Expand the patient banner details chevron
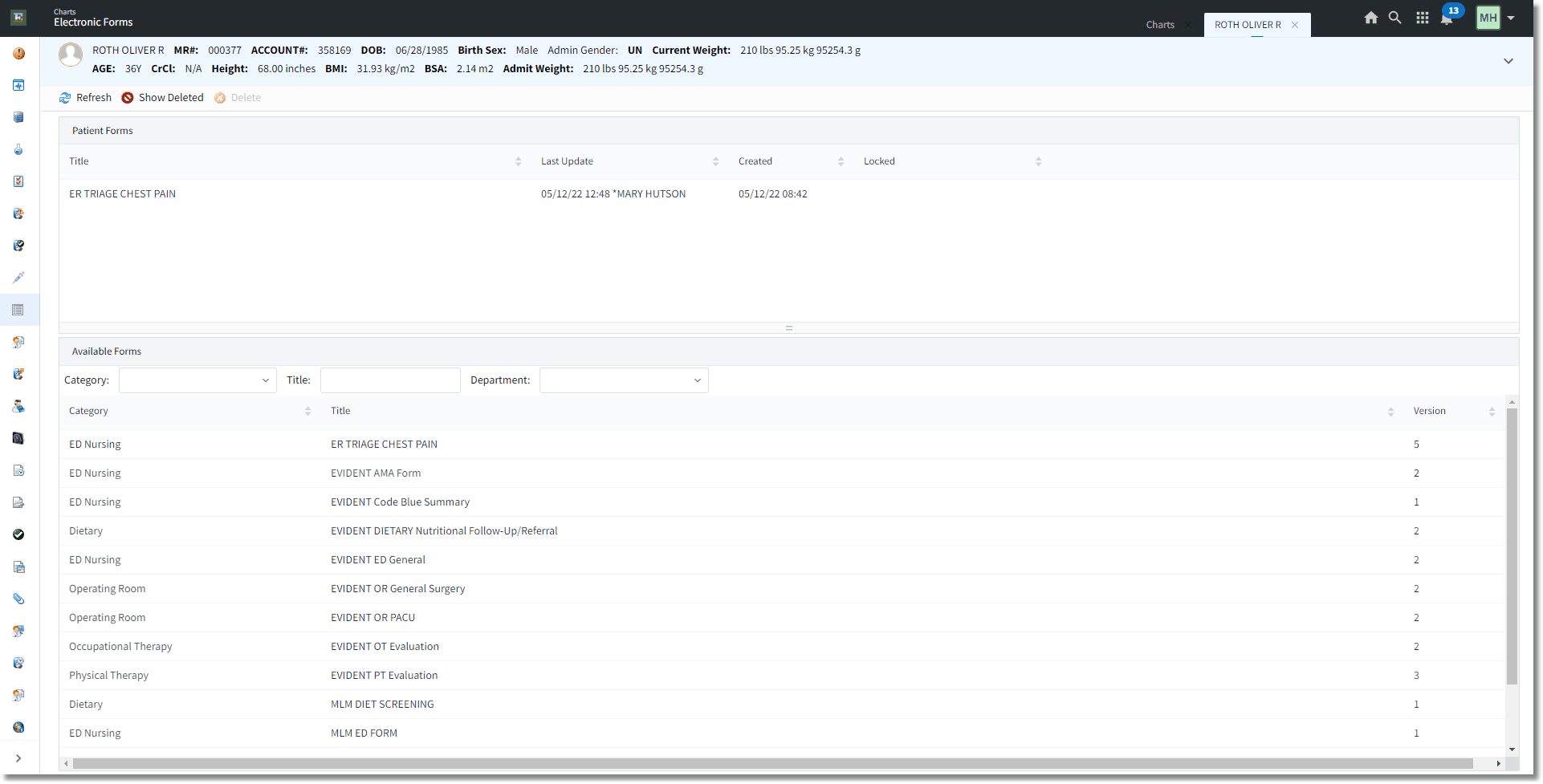Image resolution: width=1543 pixels, height=784 pixels. click(1508, 61)
